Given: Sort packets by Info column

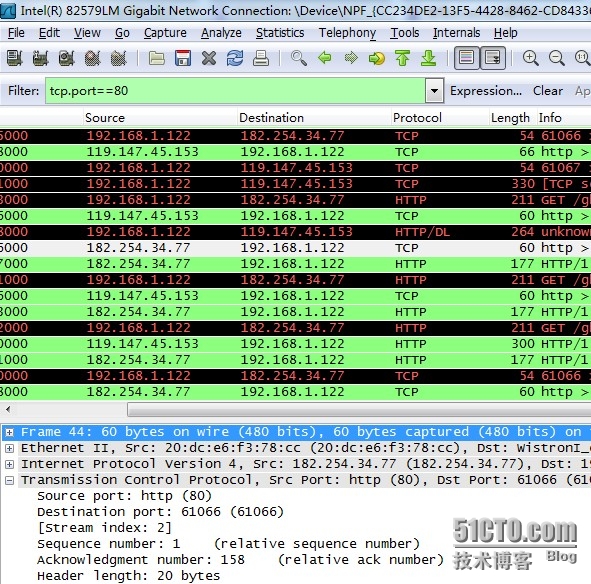Looking at the screenshot, I should pos(564,118).
